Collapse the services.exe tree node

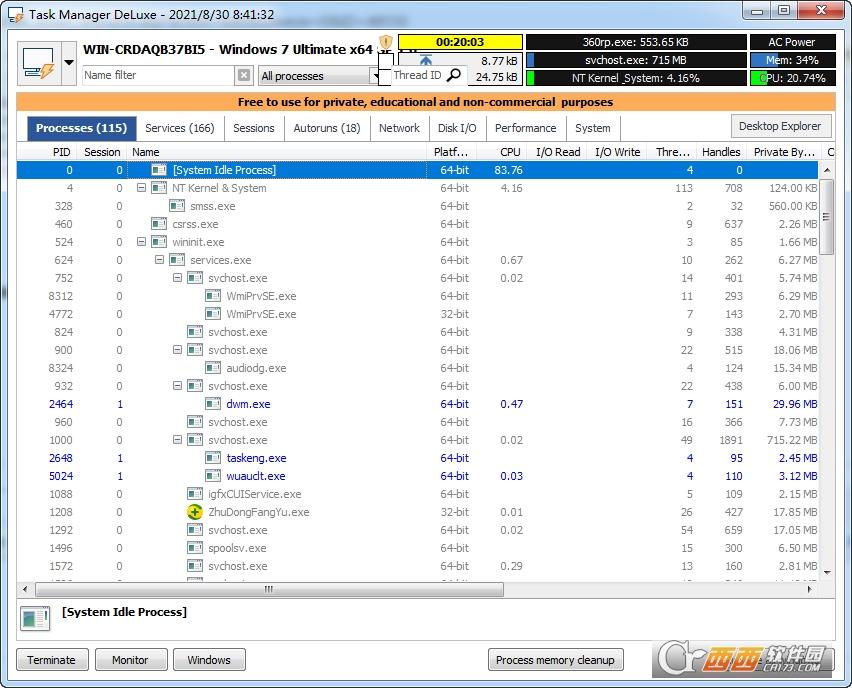click(x=159, y=259)
